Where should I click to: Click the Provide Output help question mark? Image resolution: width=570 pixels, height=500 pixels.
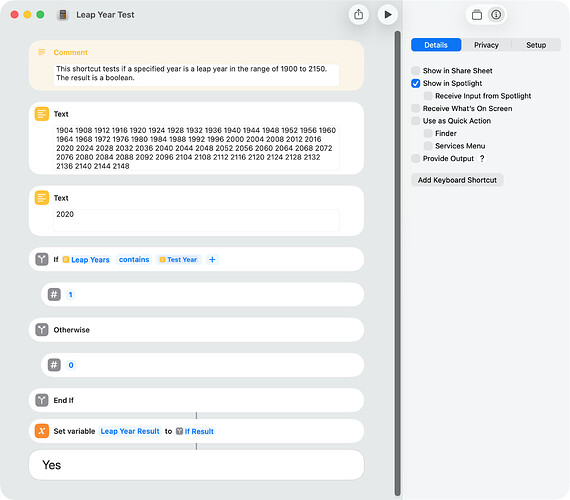(482, 159)
